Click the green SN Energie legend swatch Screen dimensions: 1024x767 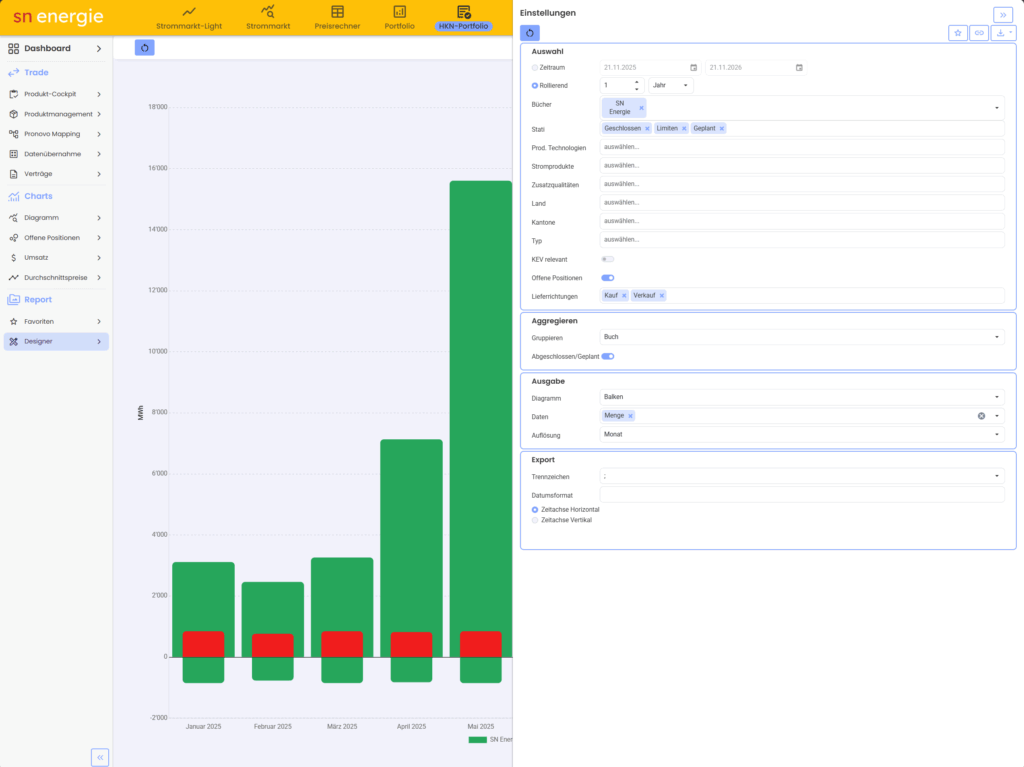[x=477, y=740]
